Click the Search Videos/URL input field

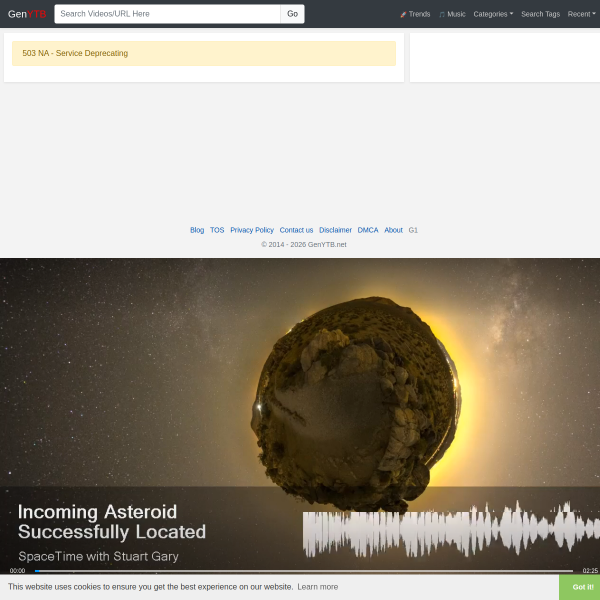tap(167, 14)
